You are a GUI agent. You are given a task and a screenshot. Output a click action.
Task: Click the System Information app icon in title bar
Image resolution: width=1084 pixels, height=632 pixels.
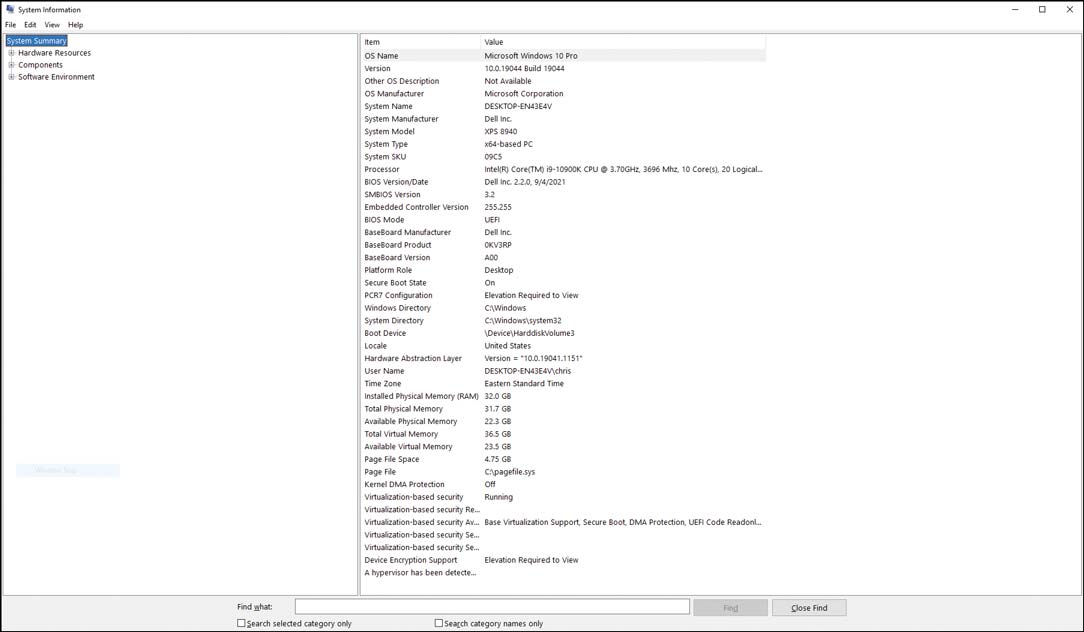pyautogui.click(x=10, y=10)
